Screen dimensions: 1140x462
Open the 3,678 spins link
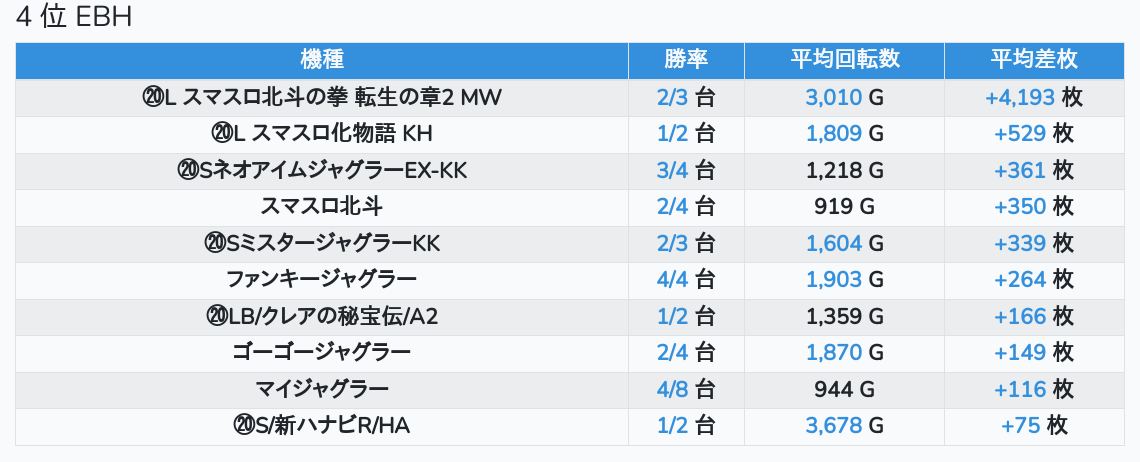pyautogui.click(x=833, y=426)
